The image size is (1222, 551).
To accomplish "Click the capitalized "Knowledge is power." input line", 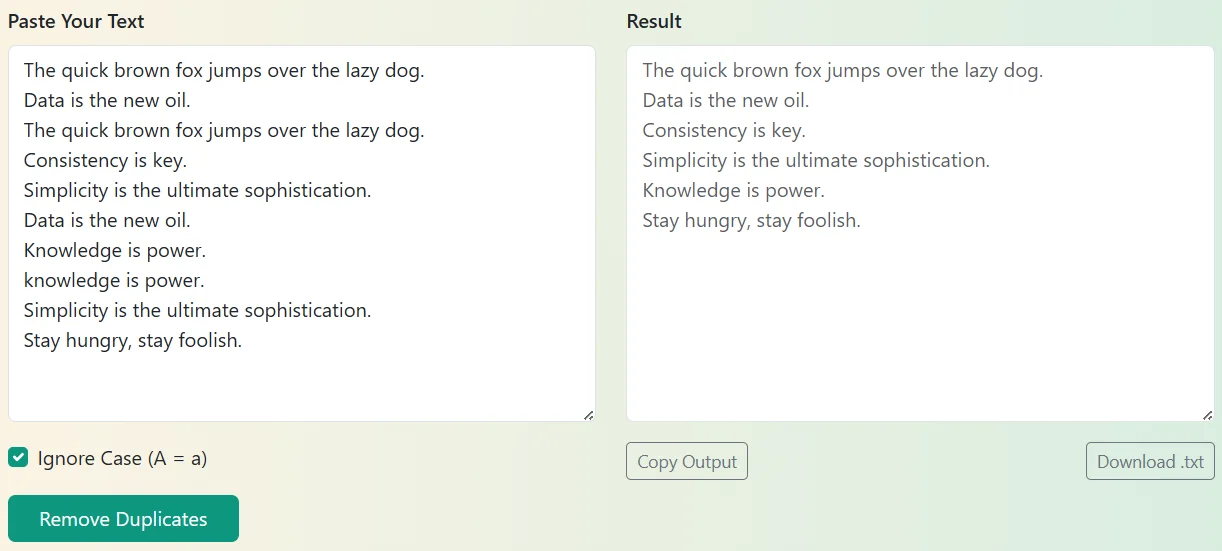I will [114, 250].
